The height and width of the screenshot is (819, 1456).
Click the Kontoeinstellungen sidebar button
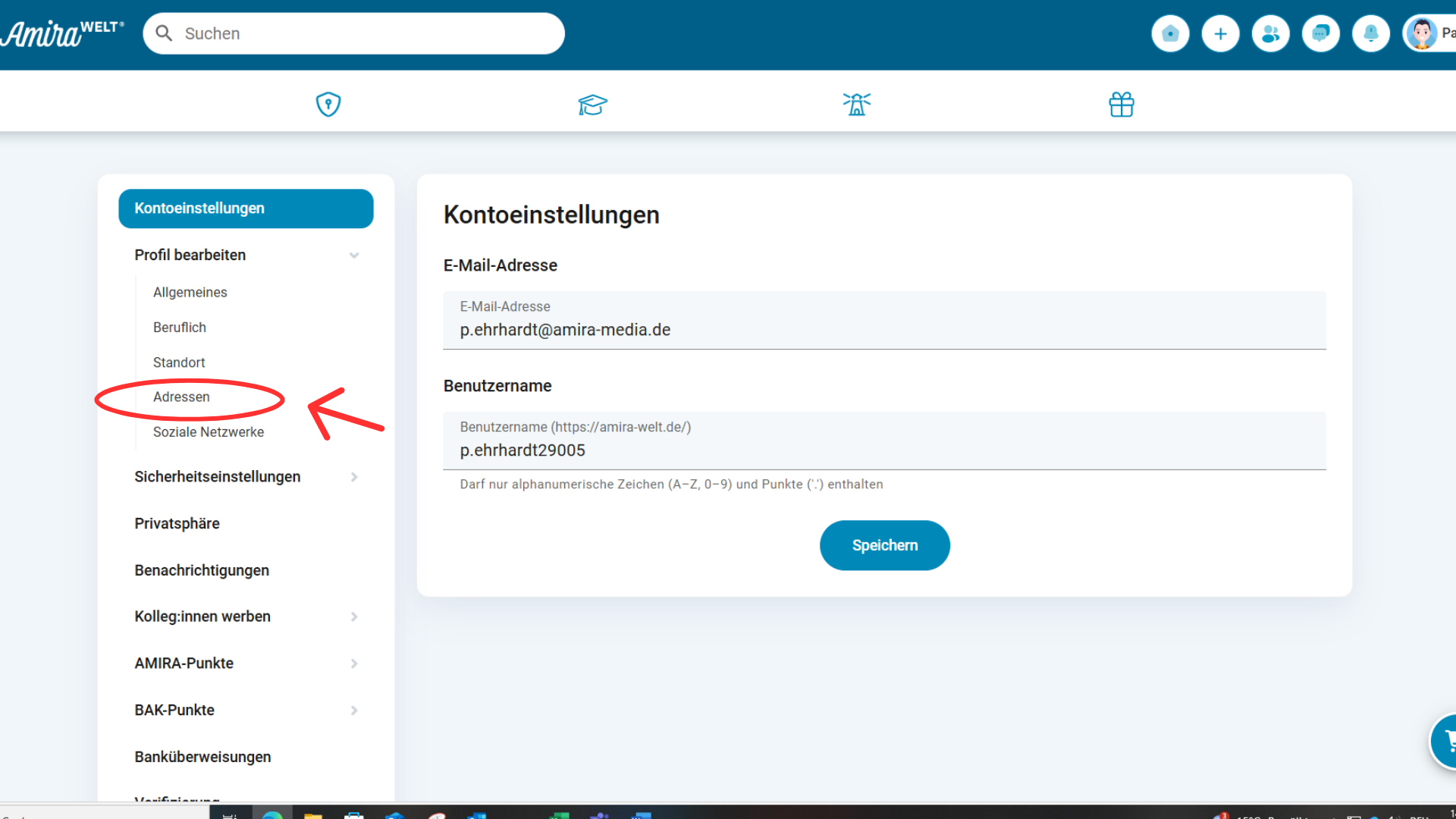[x=246, y=209]
